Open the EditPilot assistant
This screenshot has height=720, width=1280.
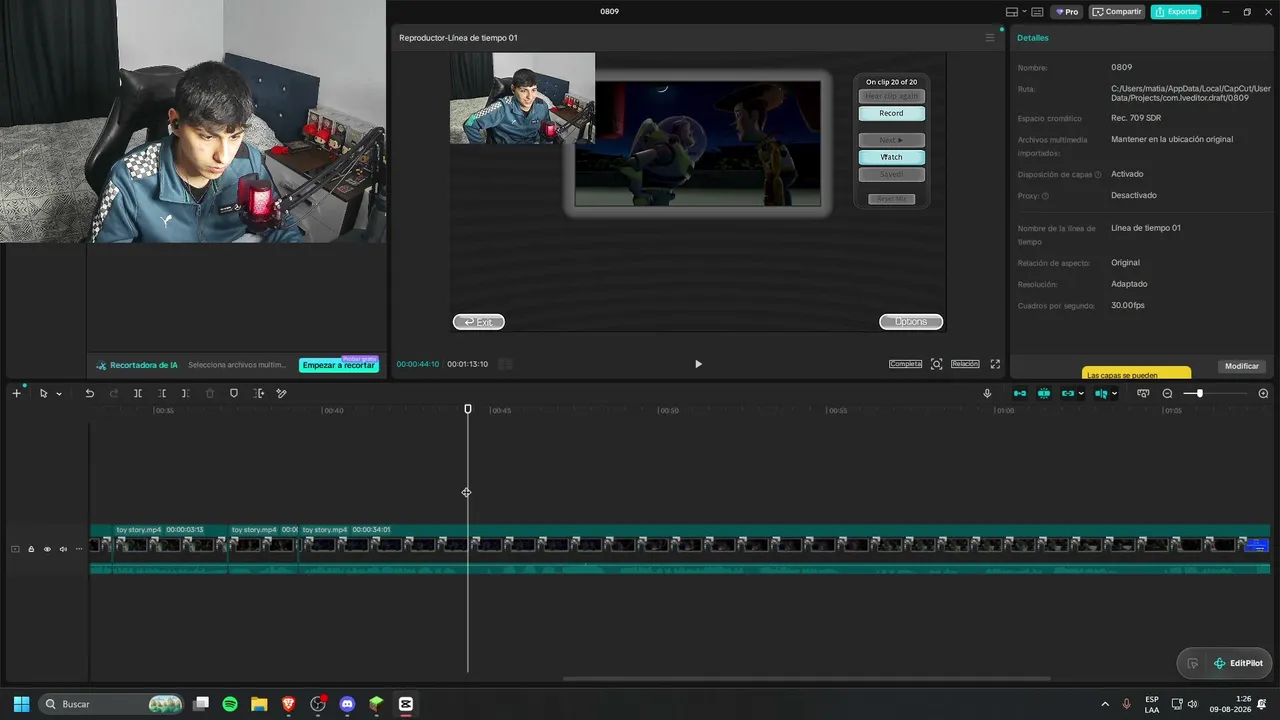(1238, 663)
